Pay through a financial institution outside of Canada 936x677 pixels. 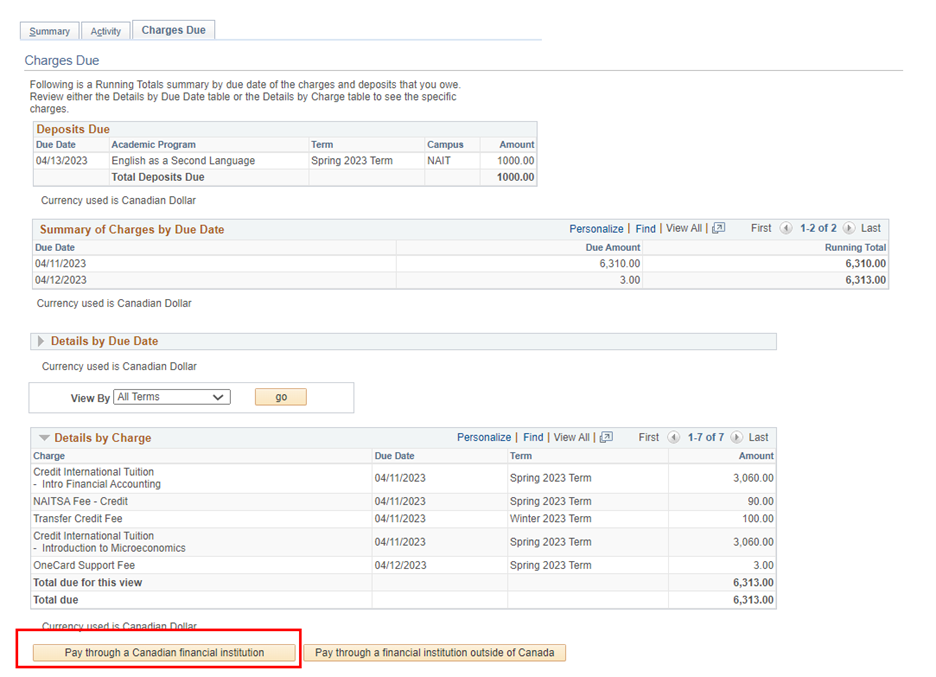click(434, 651)
